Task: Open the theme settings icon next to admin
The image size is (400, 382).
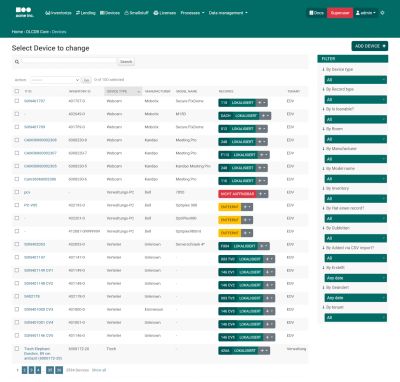Action: click(382, 13)
